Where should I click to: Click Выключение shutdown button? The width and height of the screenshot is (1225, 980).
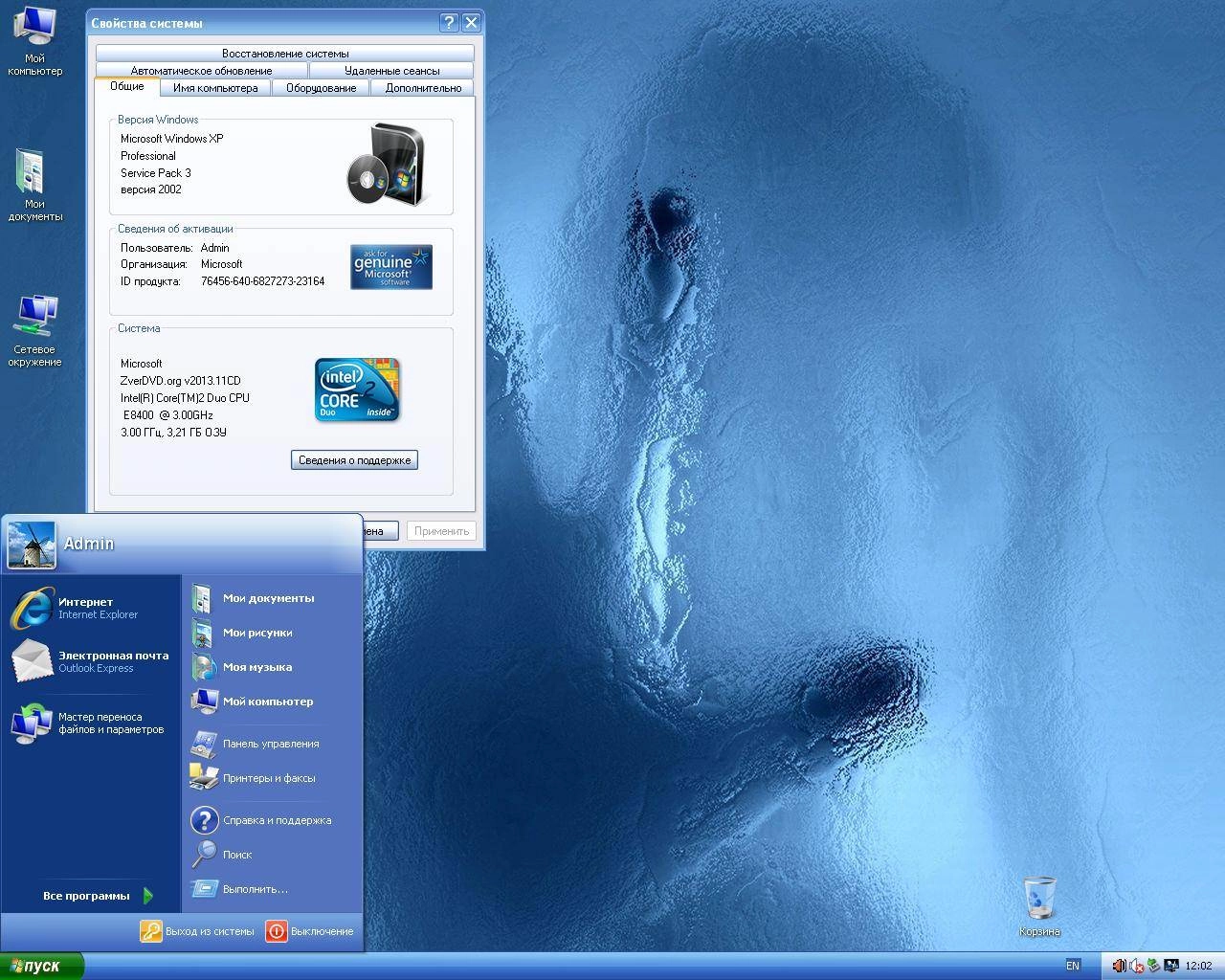point(310,931)
